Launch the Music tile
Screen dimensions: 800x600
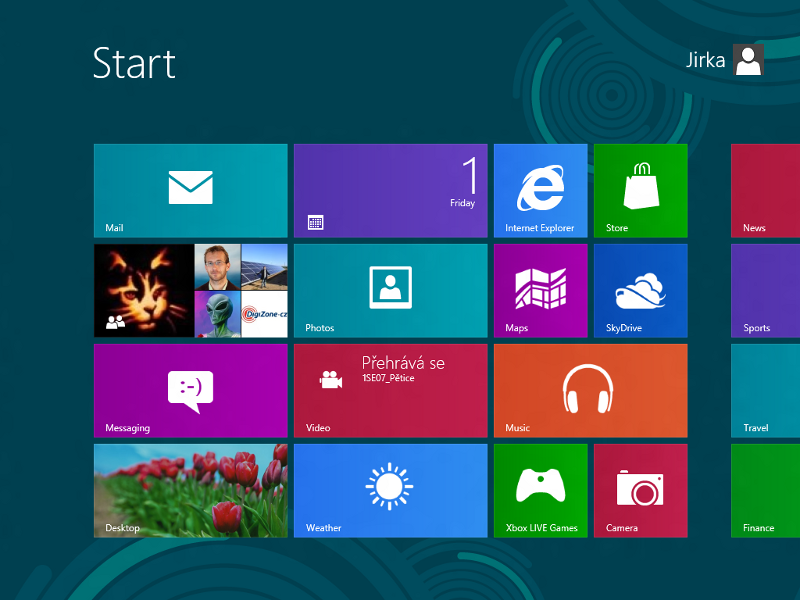(x=590, y=390)
